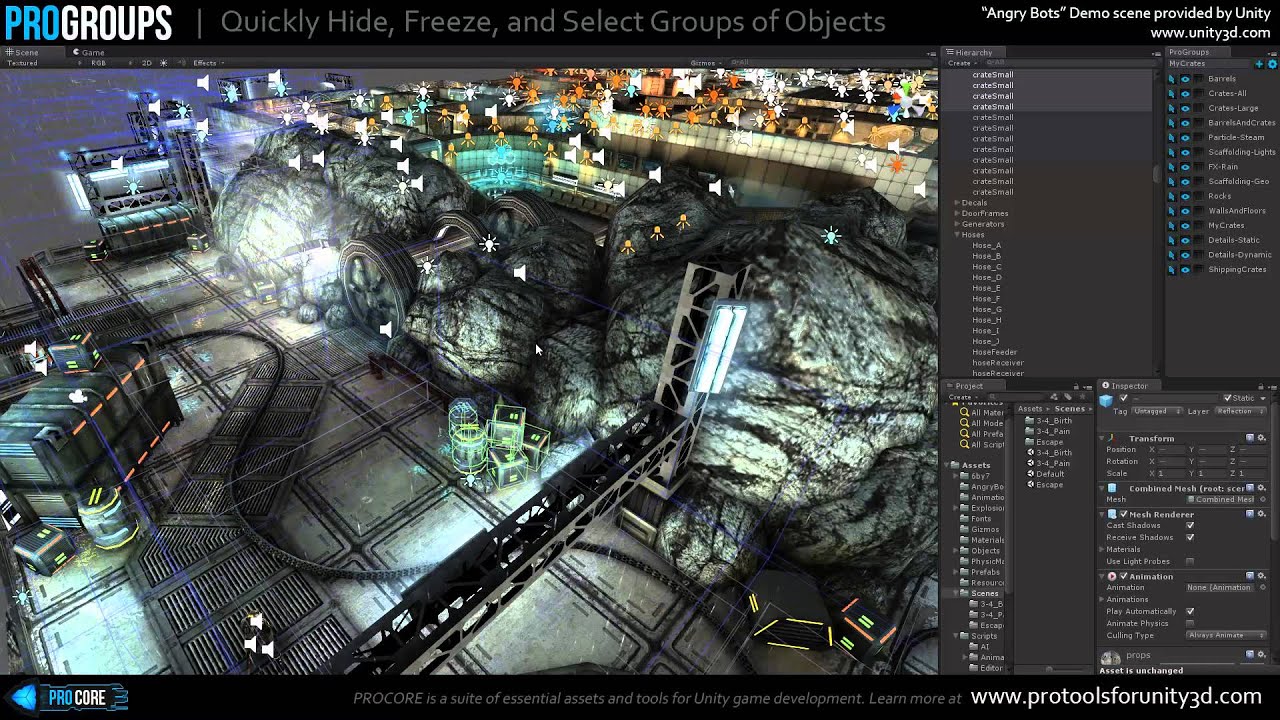Open the Transform component help icon
Image resolution: width=1280 pixels, height=720 pixels.
point(1250,438)
